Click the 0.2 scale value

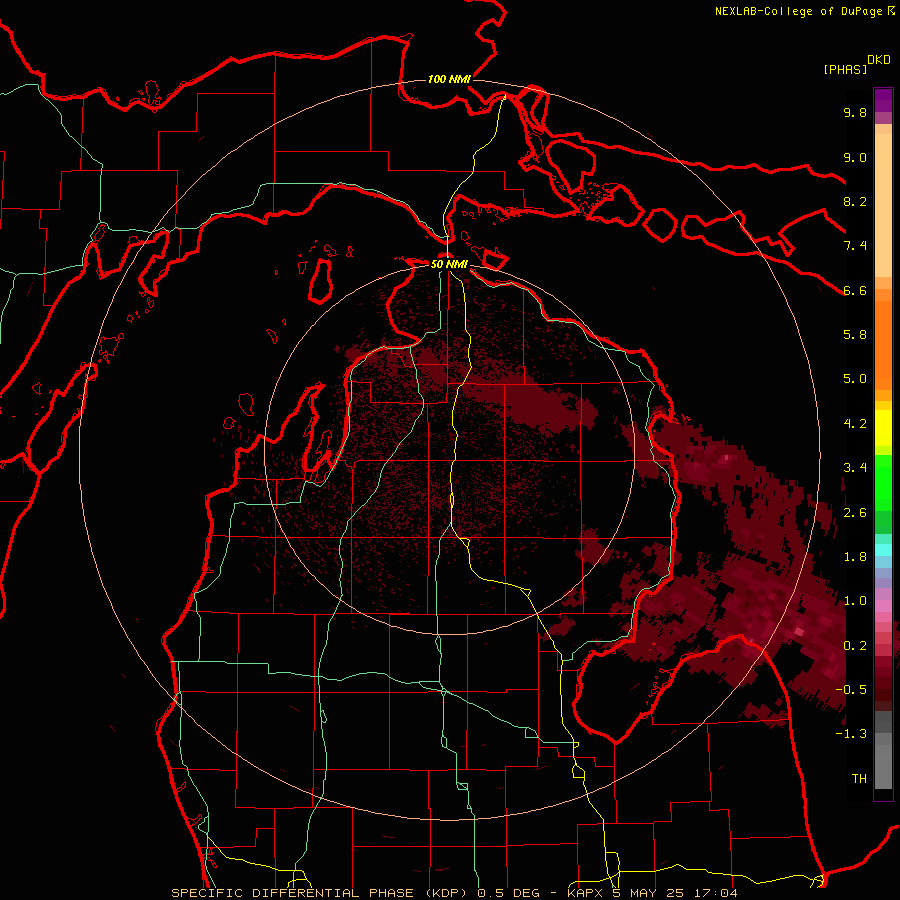(855, 646)
